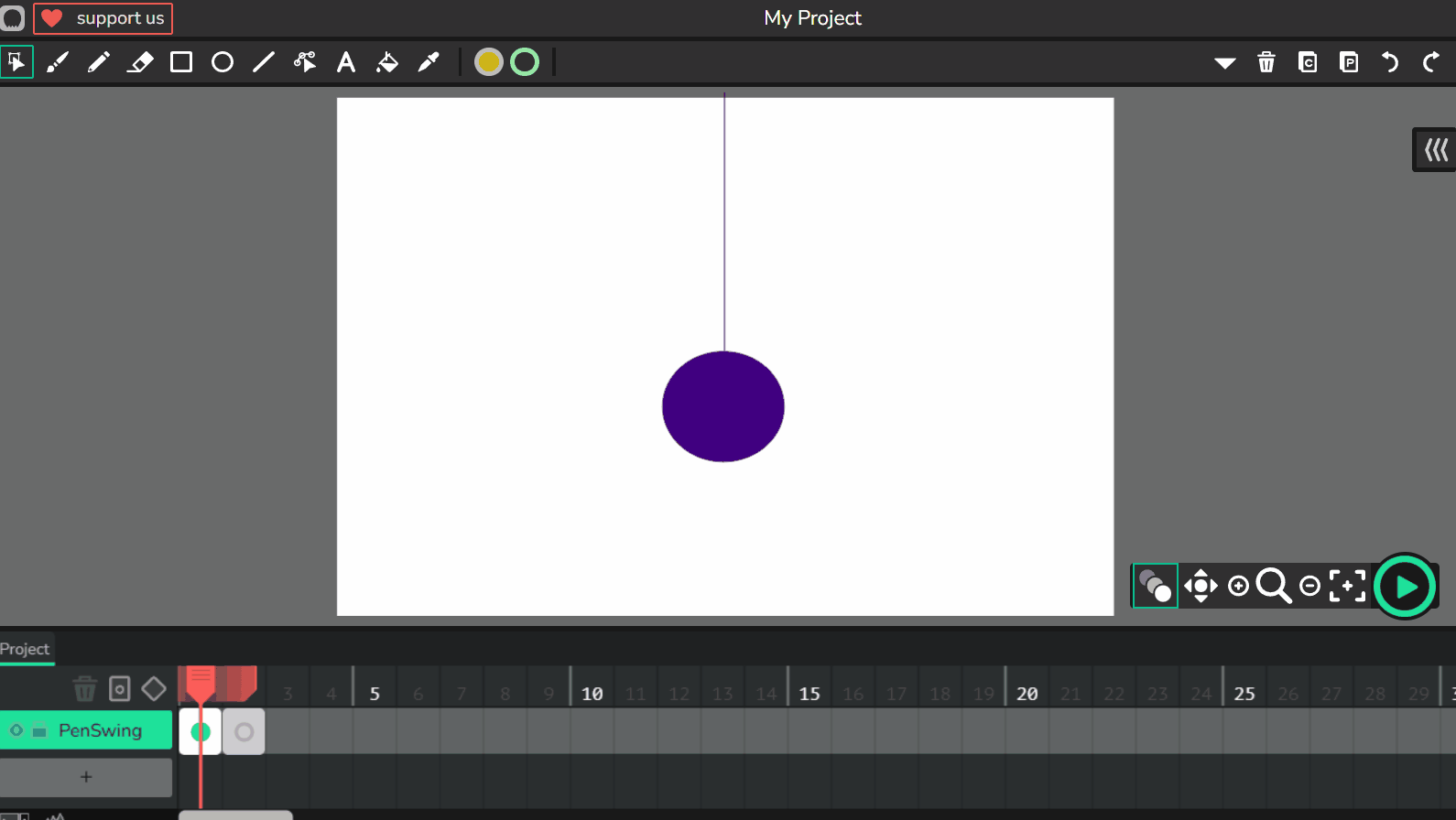1456x820 pixels.
Task: Recenter the canvas view
Action: click(1347, 586)
